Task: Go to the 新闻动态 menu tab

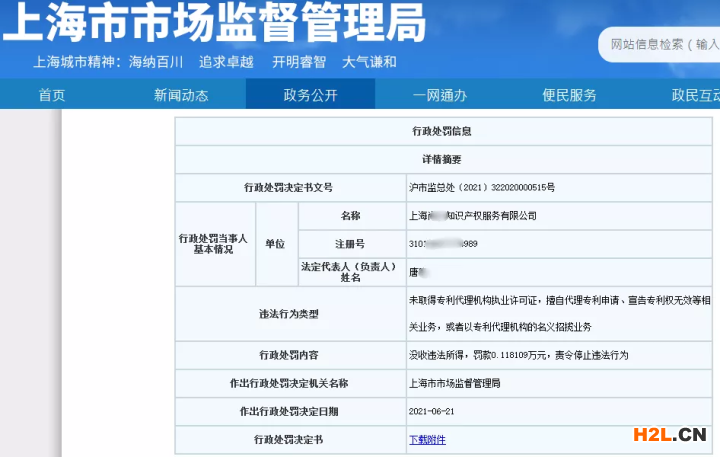Action: (181, 95)
